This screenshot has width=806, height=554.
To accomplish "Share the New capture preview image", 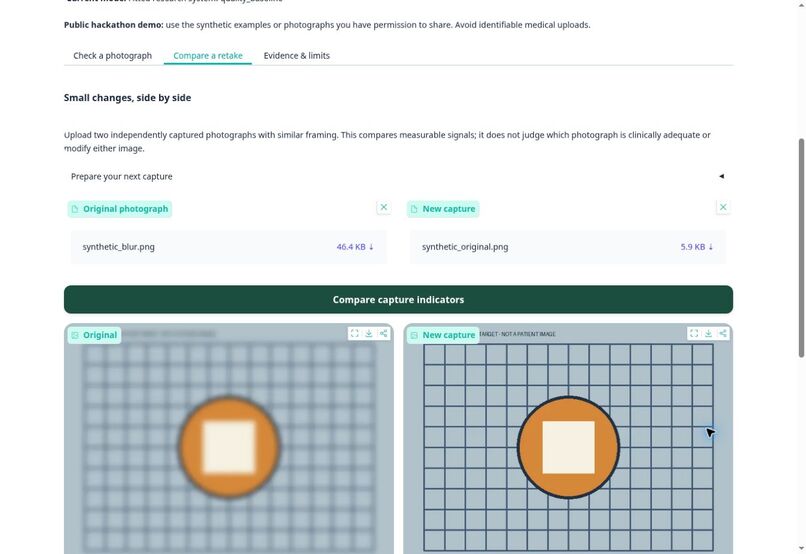I will tap(723, 334).
